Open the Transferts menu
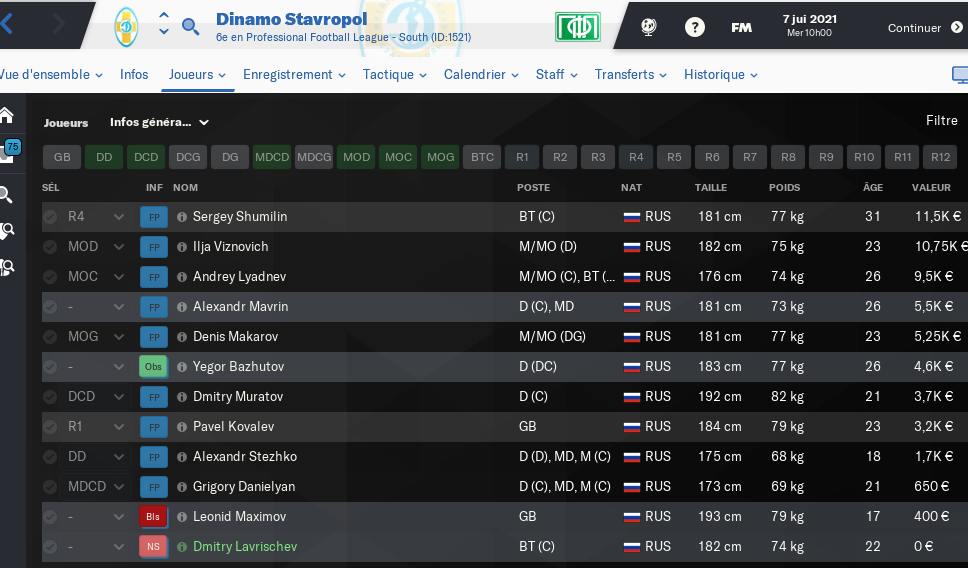 click(630, 75)
